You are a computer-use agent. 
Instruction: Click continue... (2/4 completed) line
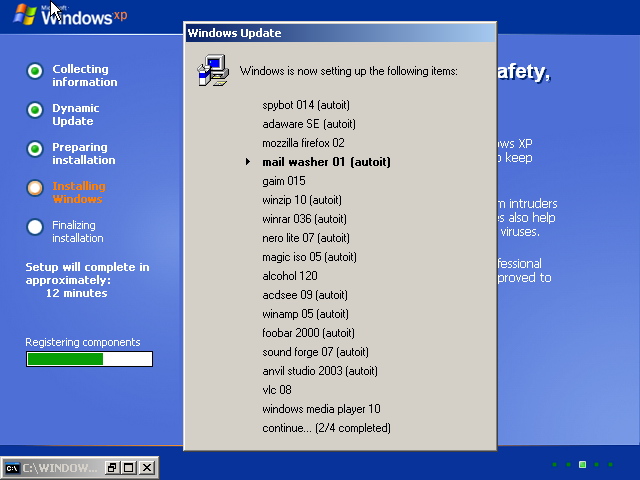click(x=326, y=428)
